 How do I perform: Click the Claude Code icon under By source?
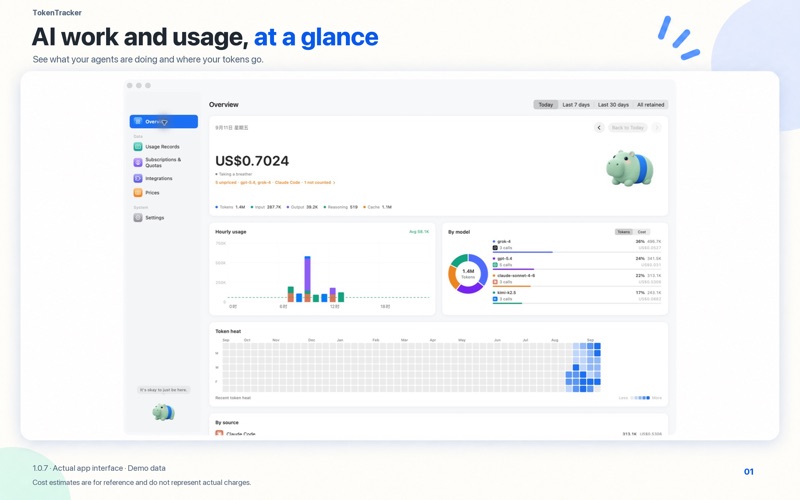[219, 433]
